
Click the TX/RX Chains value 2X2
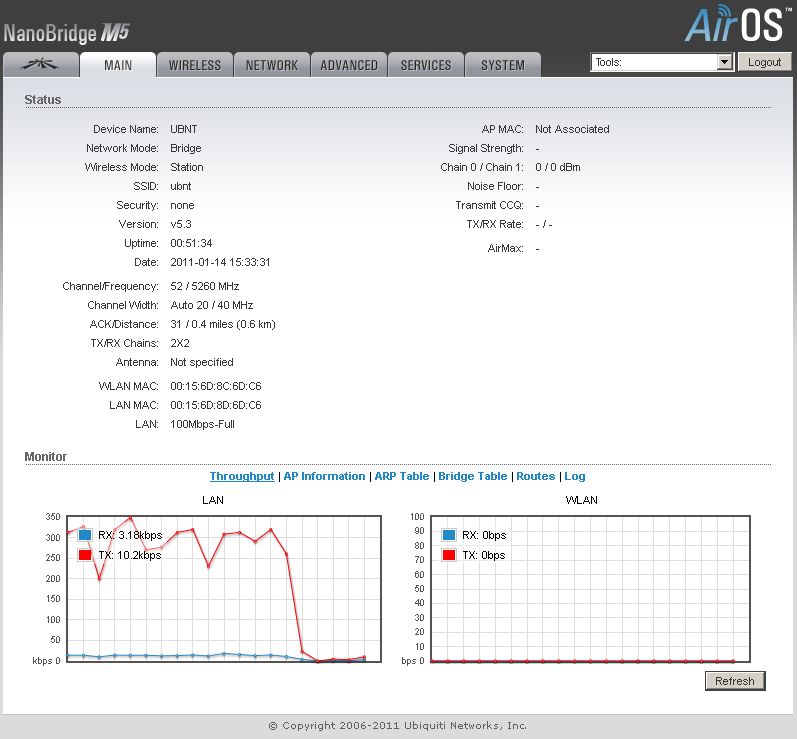(180, 343)
